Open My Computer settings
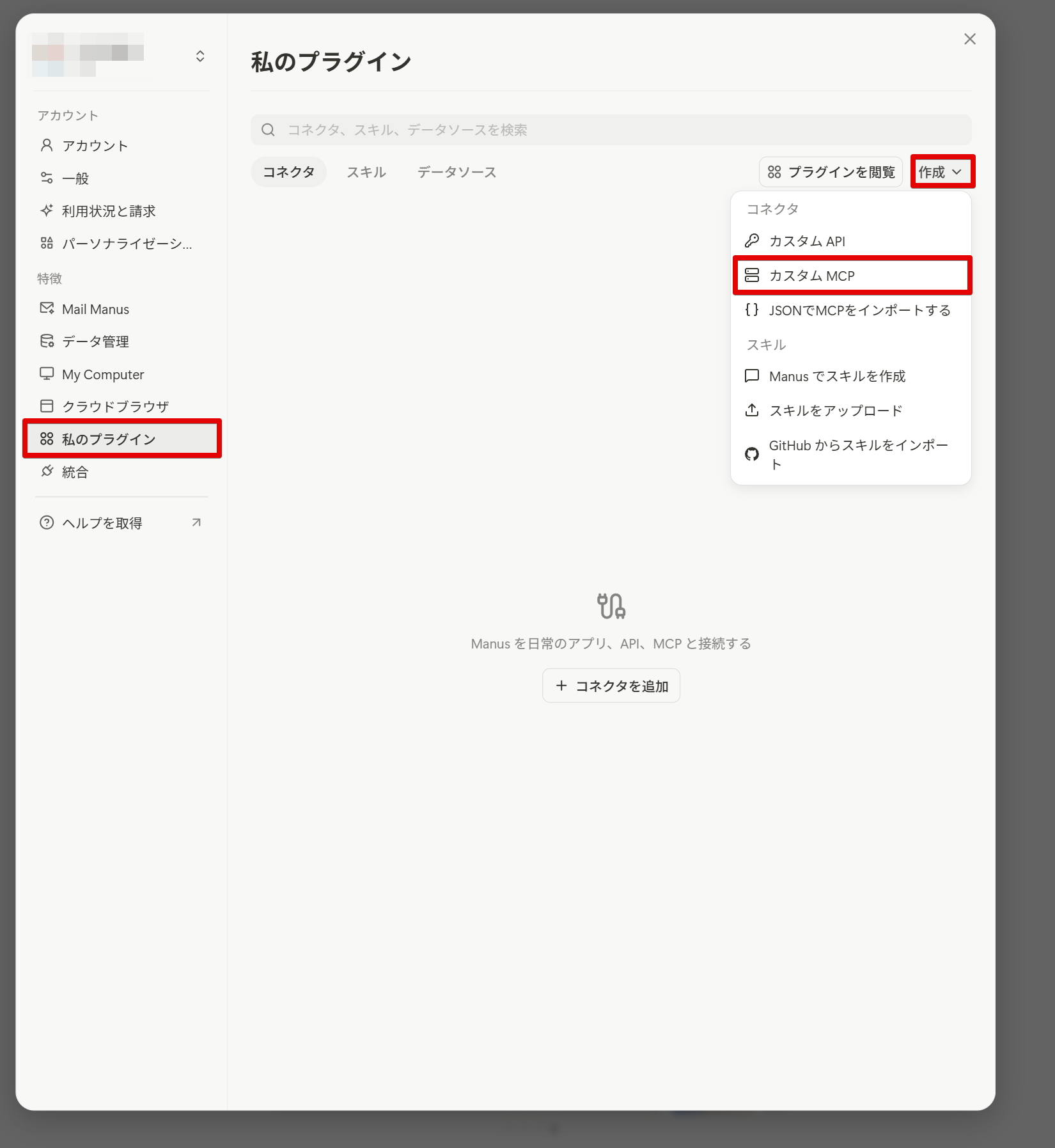1055x1148 pixels. pyautogui.click(x=121, y=374)
